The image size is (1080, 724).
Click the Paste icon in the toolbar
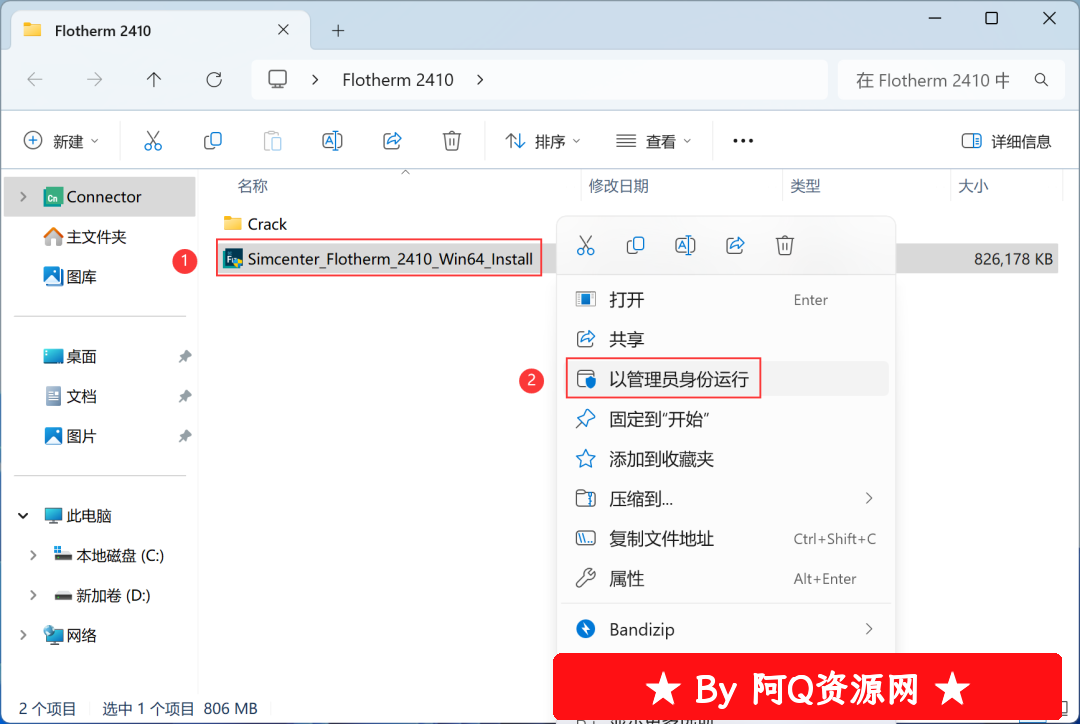coord(273,141)
